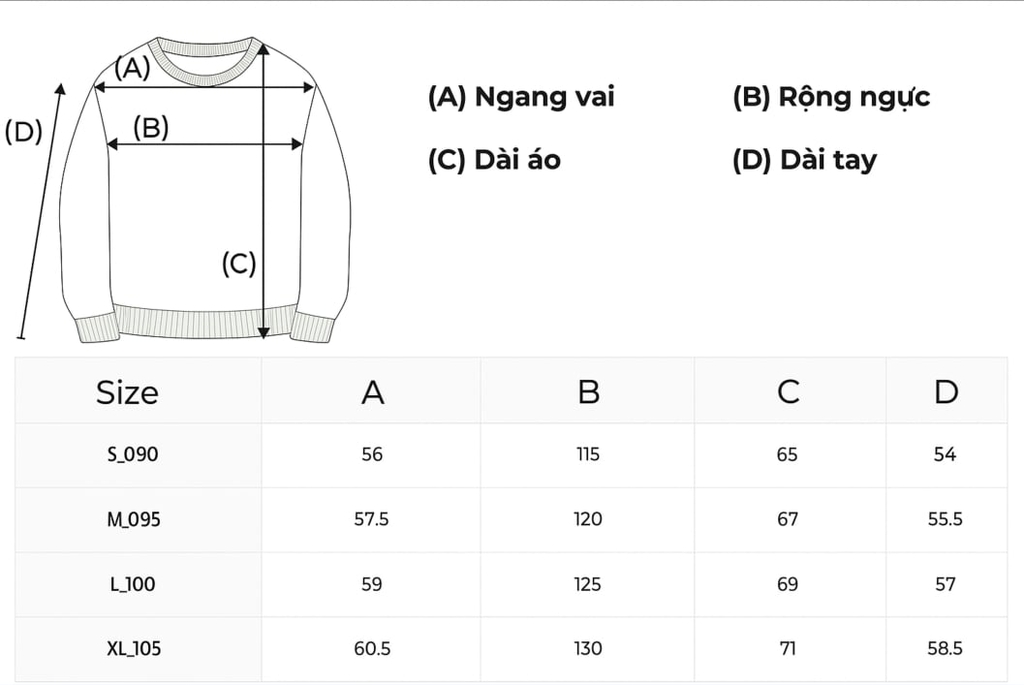Image resolution: width=1024 pixels, height=685 pixels.
Task: Click the "(C) Dài áo" legend text
Action: (494, 160)
